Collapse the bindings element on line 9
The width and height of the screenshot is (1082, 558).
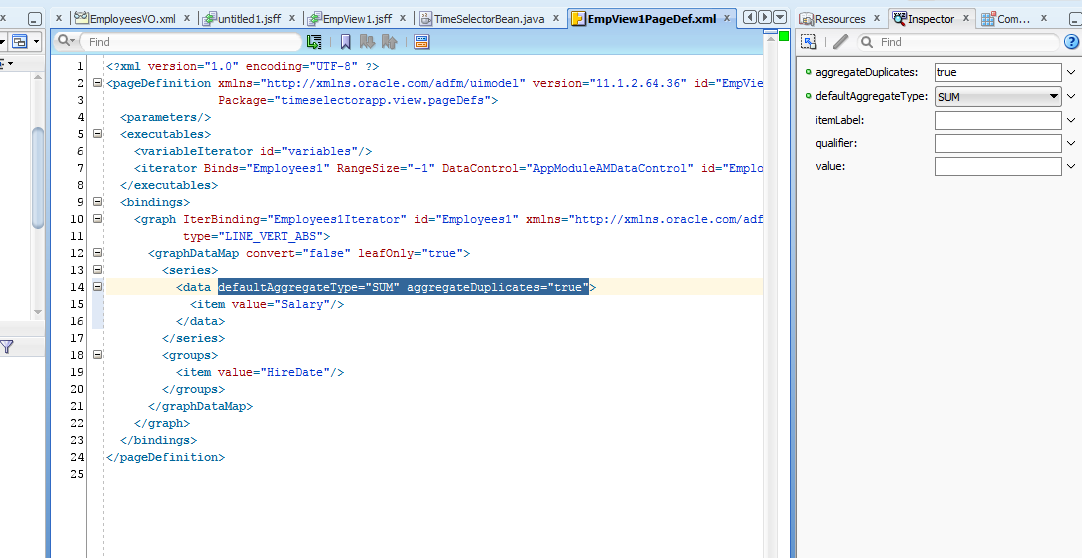(97, 202)
